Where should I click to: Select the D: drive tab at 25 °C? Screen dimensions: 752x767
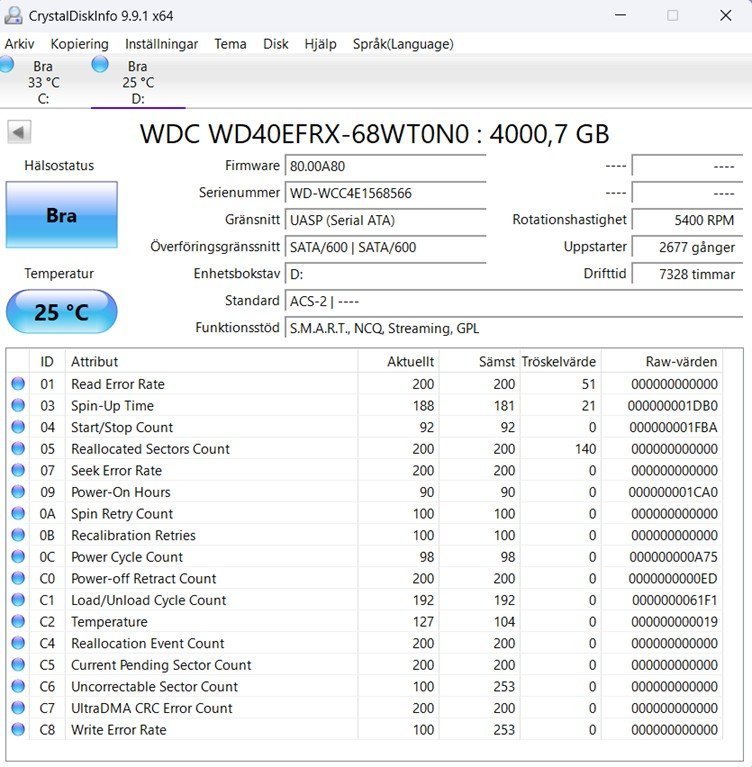pyautogui.click(x=138, y=82)
